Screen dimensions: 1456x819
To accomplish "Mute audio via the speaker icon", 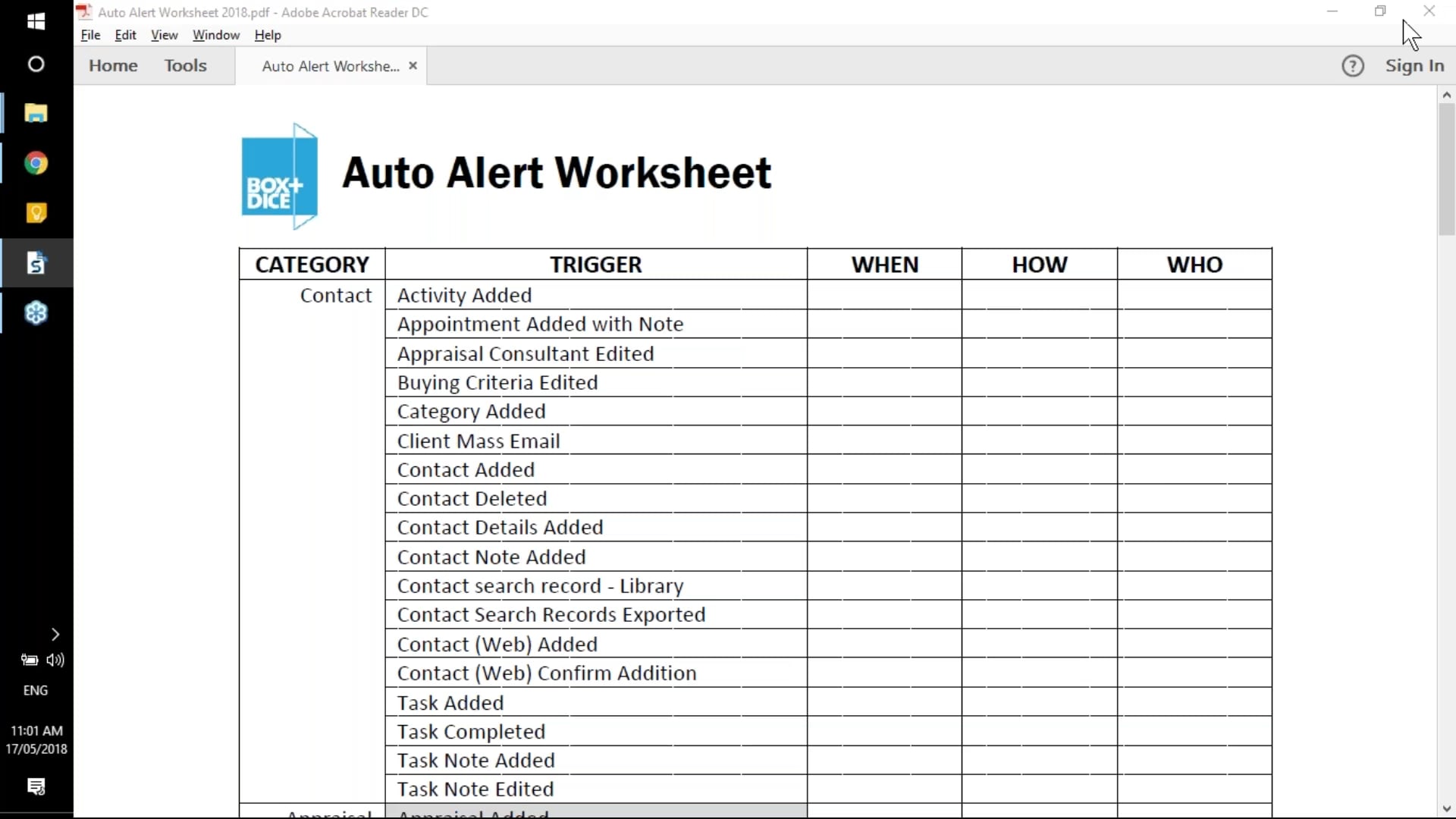I will coord(55,661).
